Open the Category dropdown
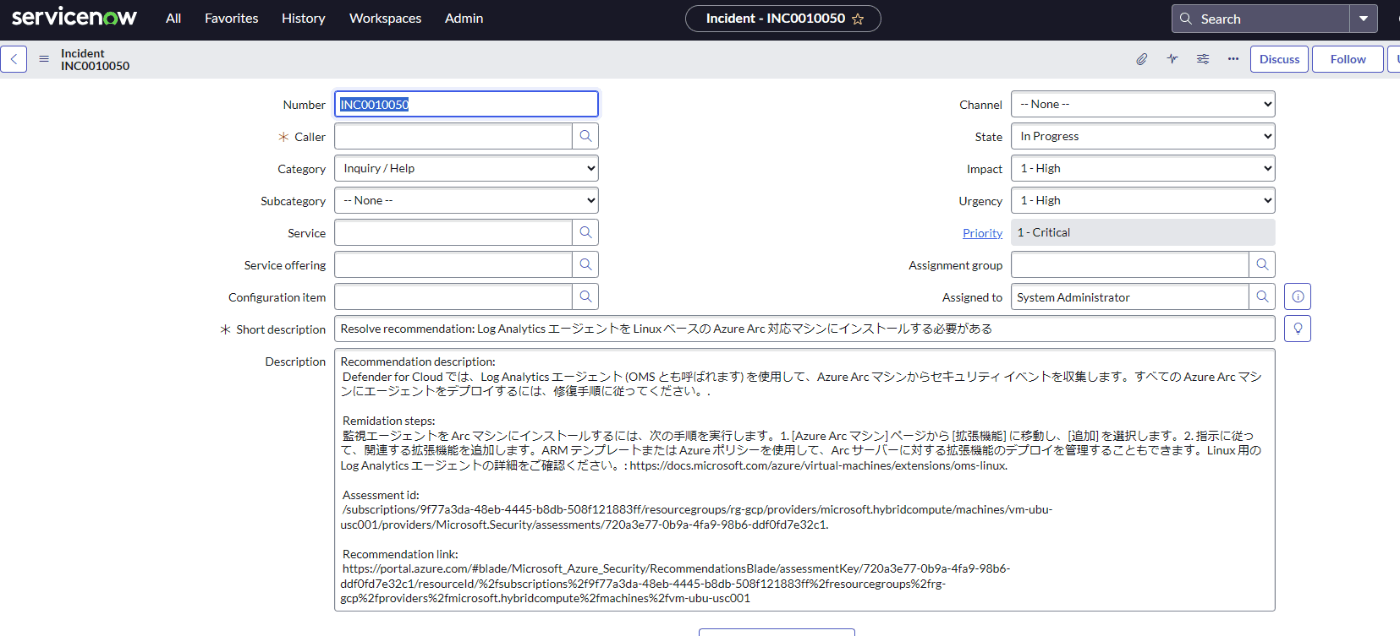This screenshot has width=1400, height=636. tap(466, 169)
